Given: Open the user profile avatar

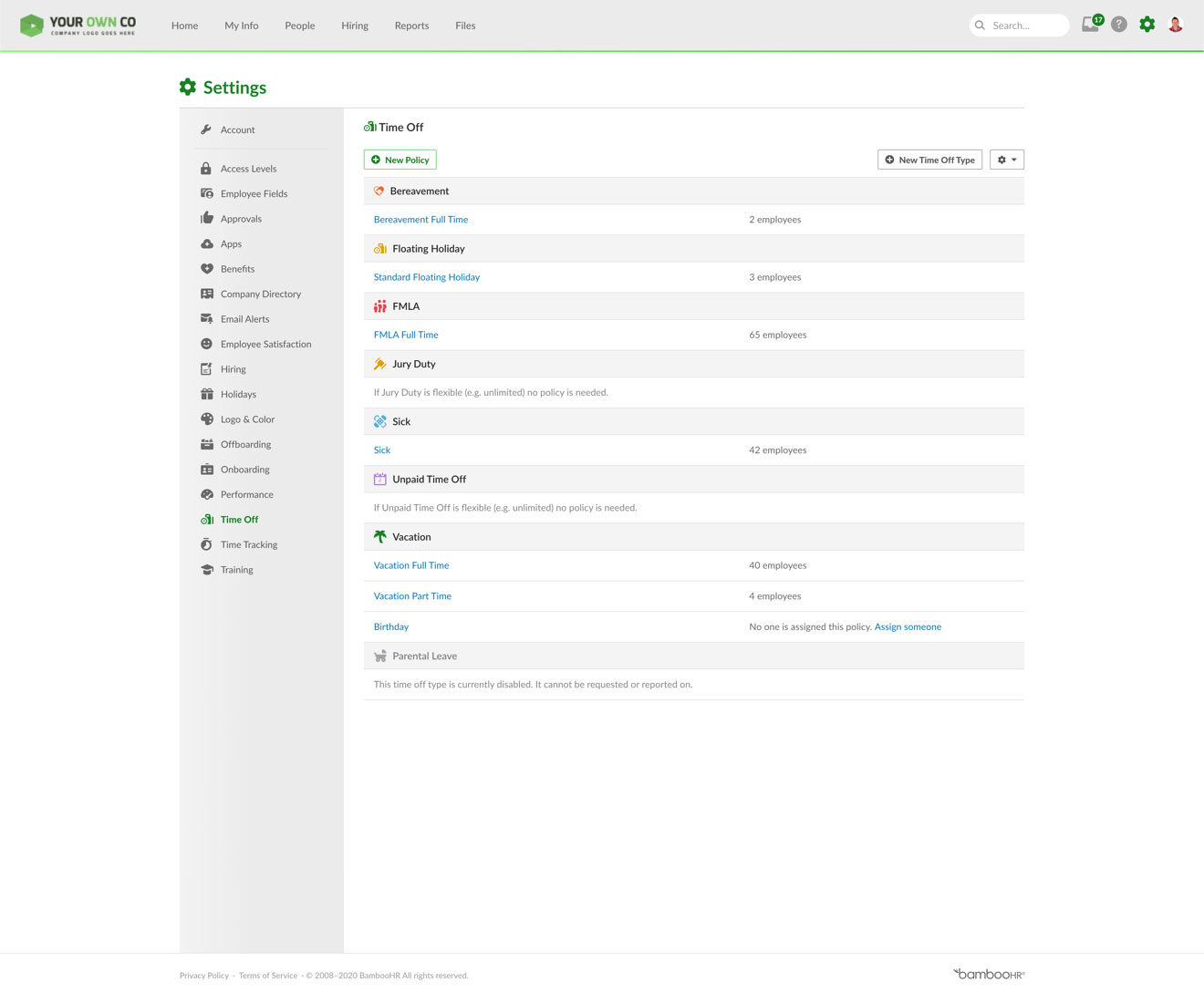Looking at the screenshot, I should (1176, 25).
